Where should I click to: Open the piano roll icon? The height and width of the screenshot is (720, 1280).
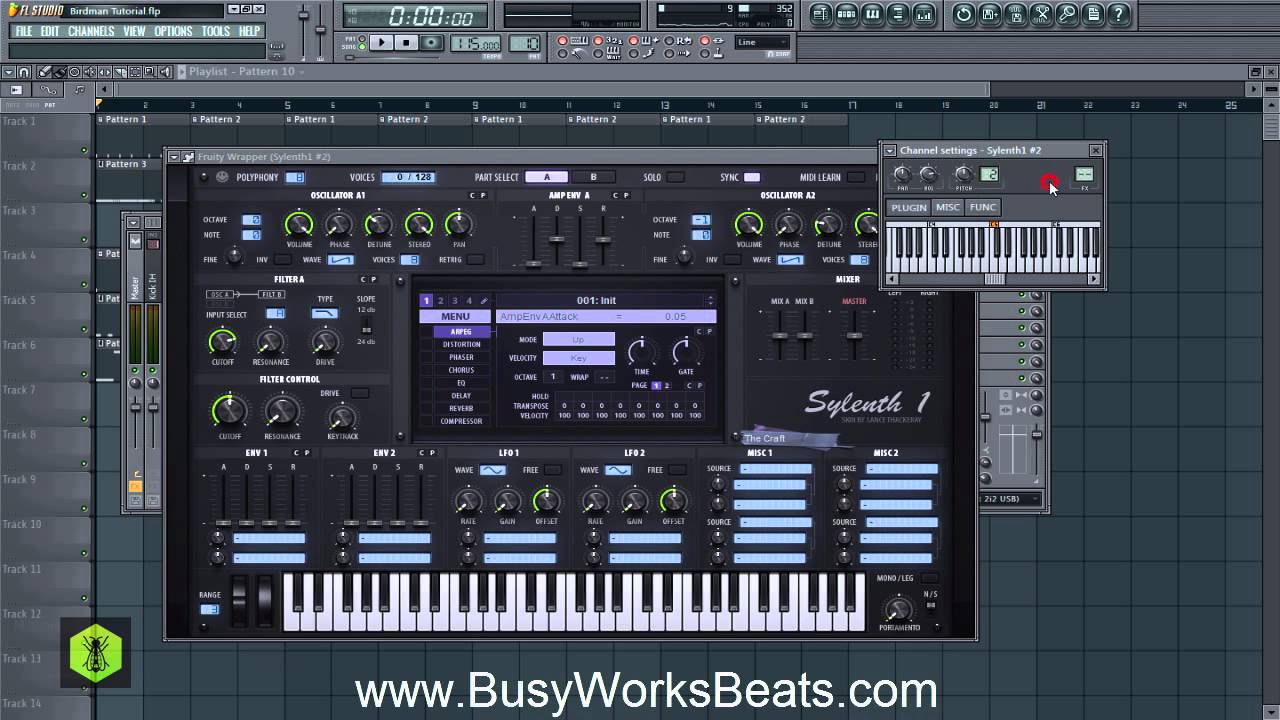coord(872,15)
